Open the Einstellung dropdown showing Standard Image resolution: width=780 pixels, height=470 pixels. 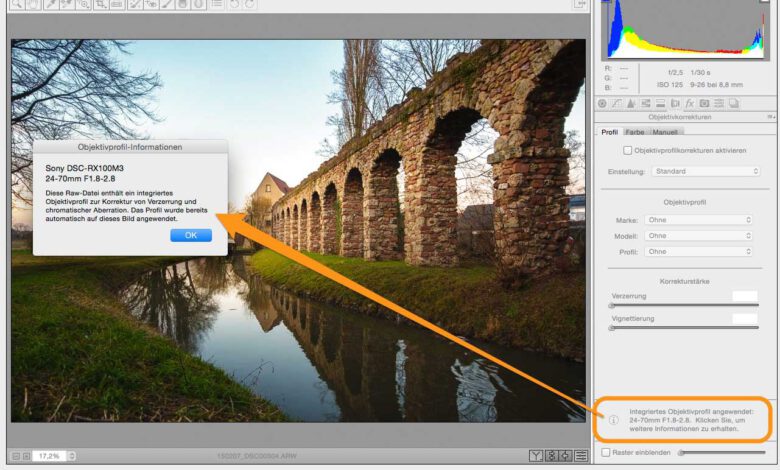704,172
